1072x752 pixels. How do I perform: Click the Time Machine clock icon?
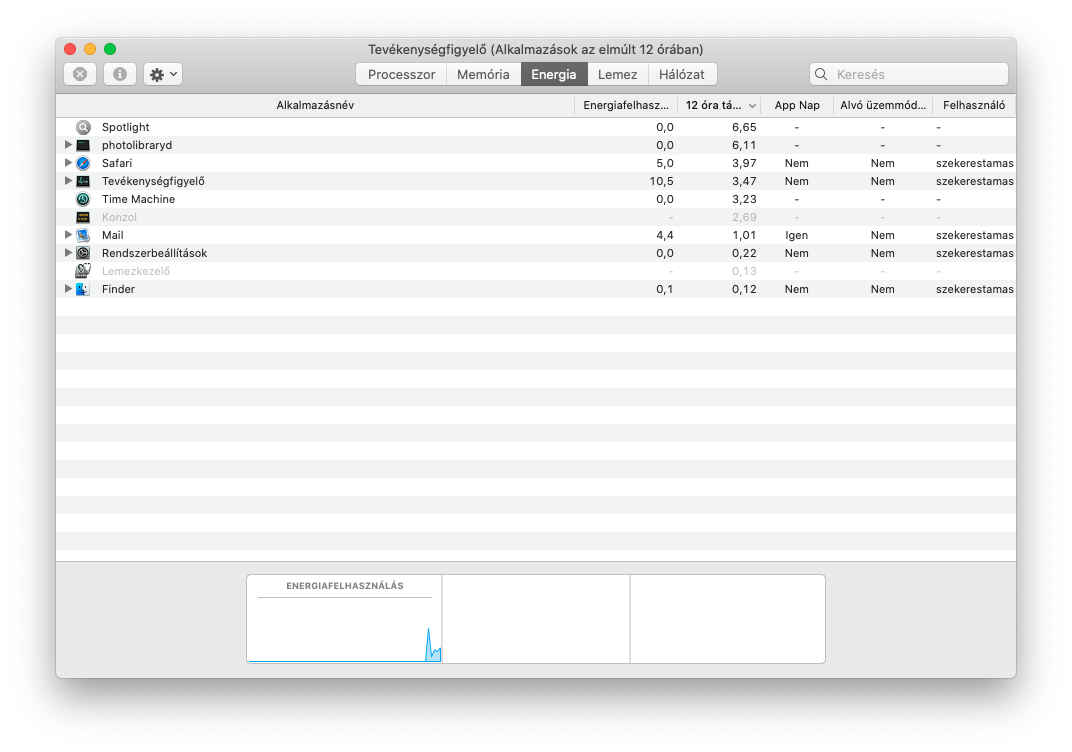(83, 199)
